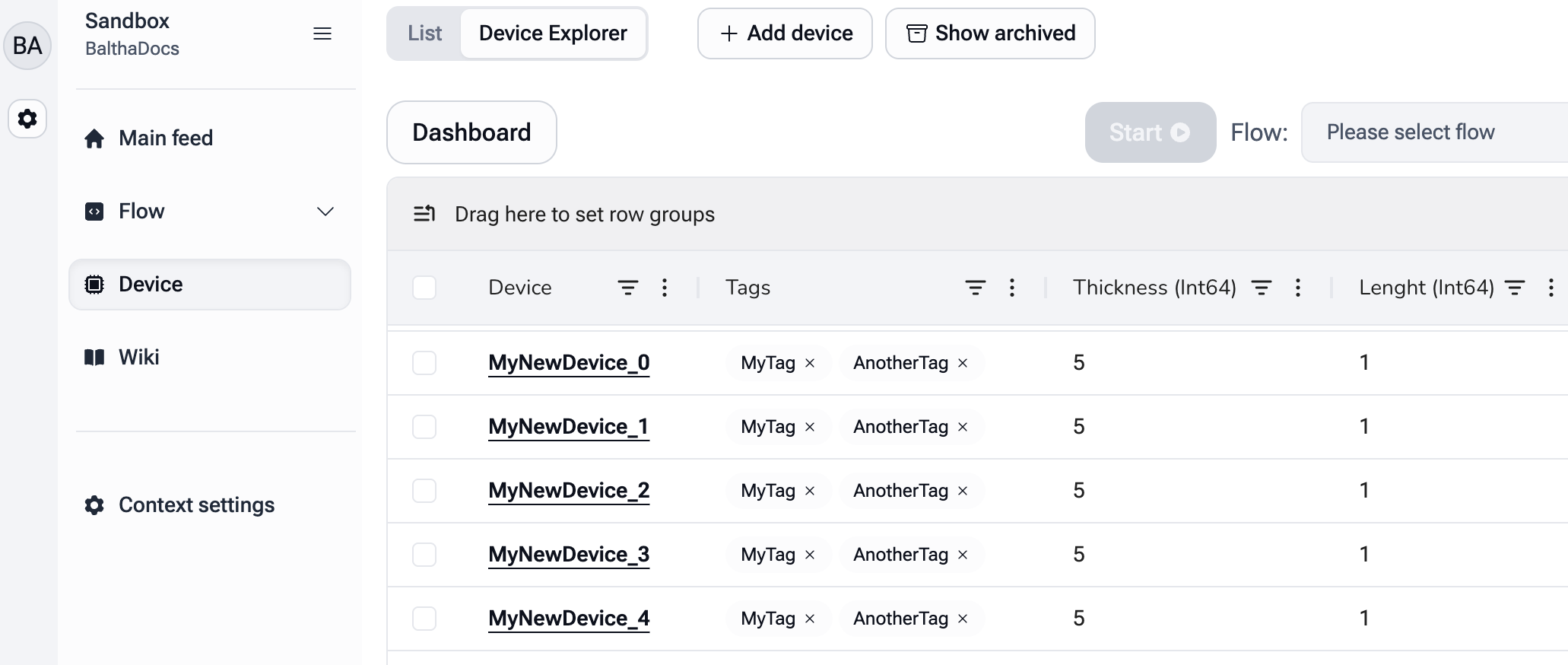Remove MyTag from MyNewDevice_2

pos(810,491)
